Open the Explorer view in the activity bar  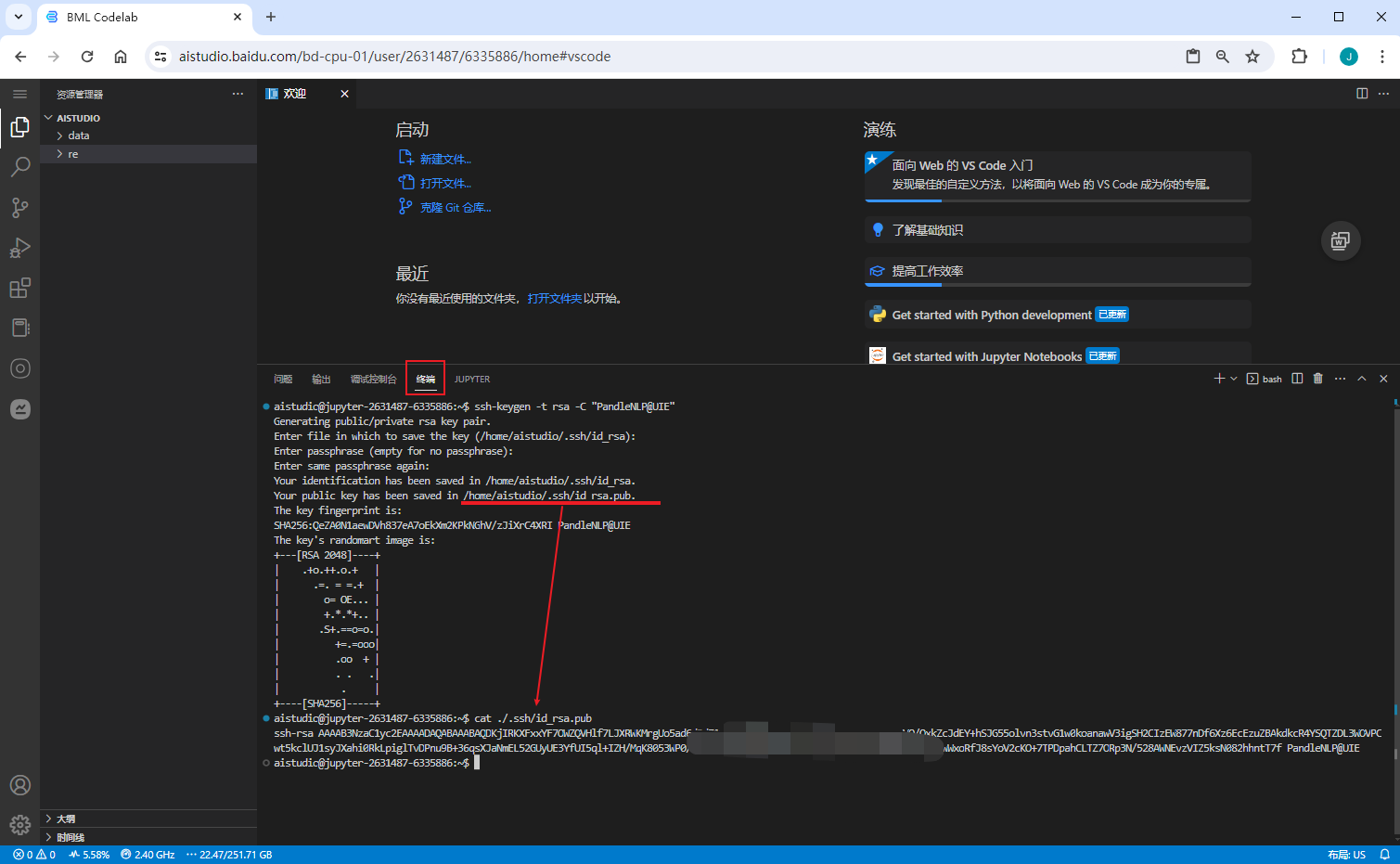click(19, 127)
